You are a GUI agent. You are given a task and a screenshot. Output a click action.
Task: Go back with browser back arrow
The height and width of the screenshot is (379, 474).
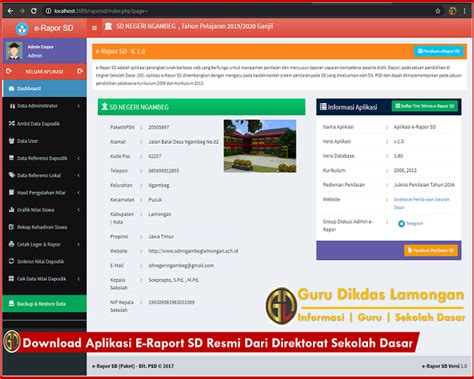10,11
